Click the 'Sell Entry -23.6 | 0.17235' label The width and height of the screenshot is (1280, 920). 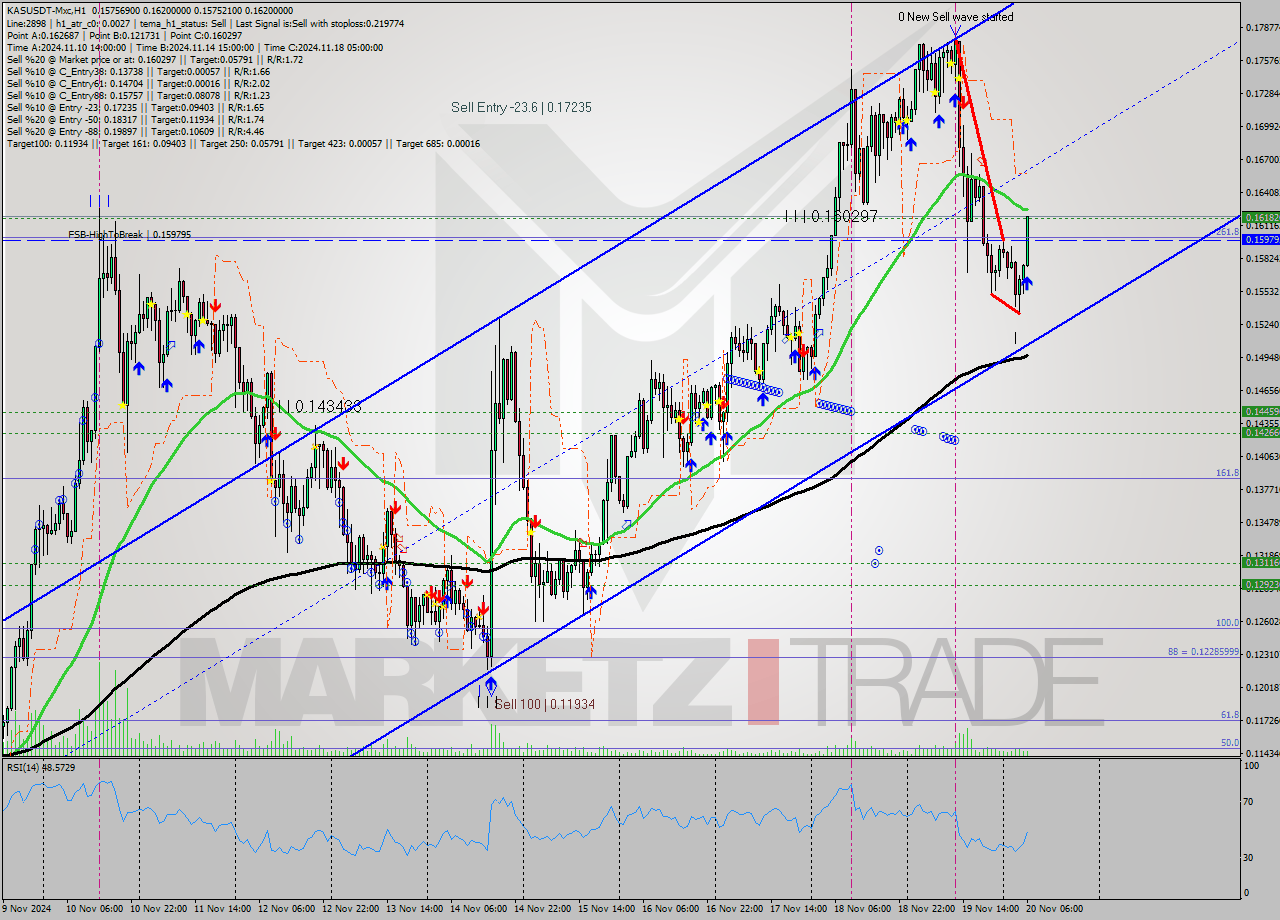(521, 107)
